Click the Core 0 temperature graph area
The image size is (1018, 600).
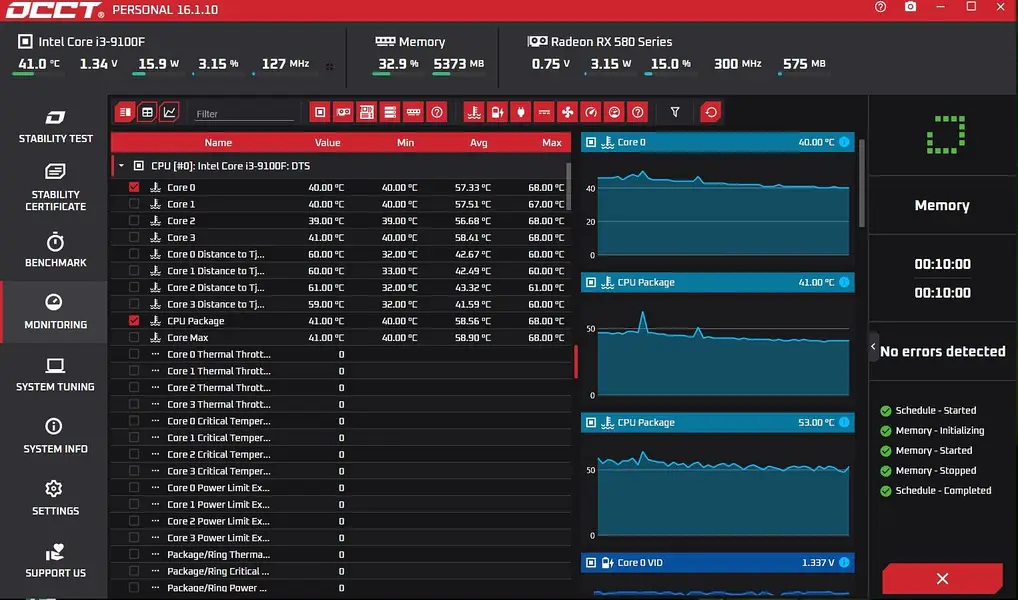[x=723, y=213]
